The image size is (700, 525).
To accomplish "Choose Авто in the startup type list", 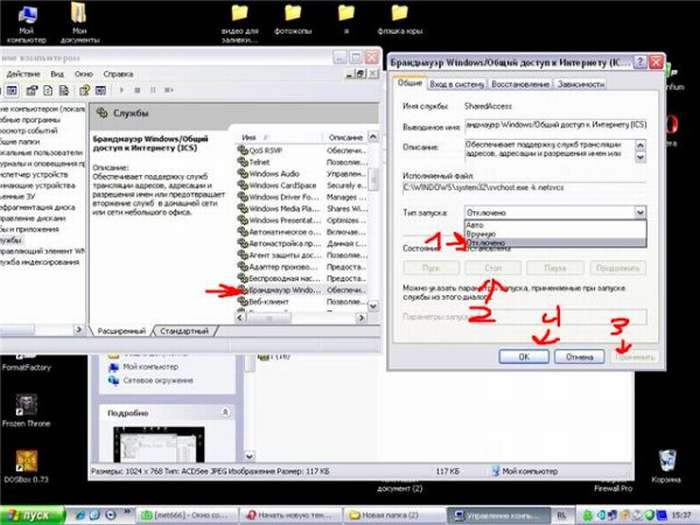I will pos(555,225).
